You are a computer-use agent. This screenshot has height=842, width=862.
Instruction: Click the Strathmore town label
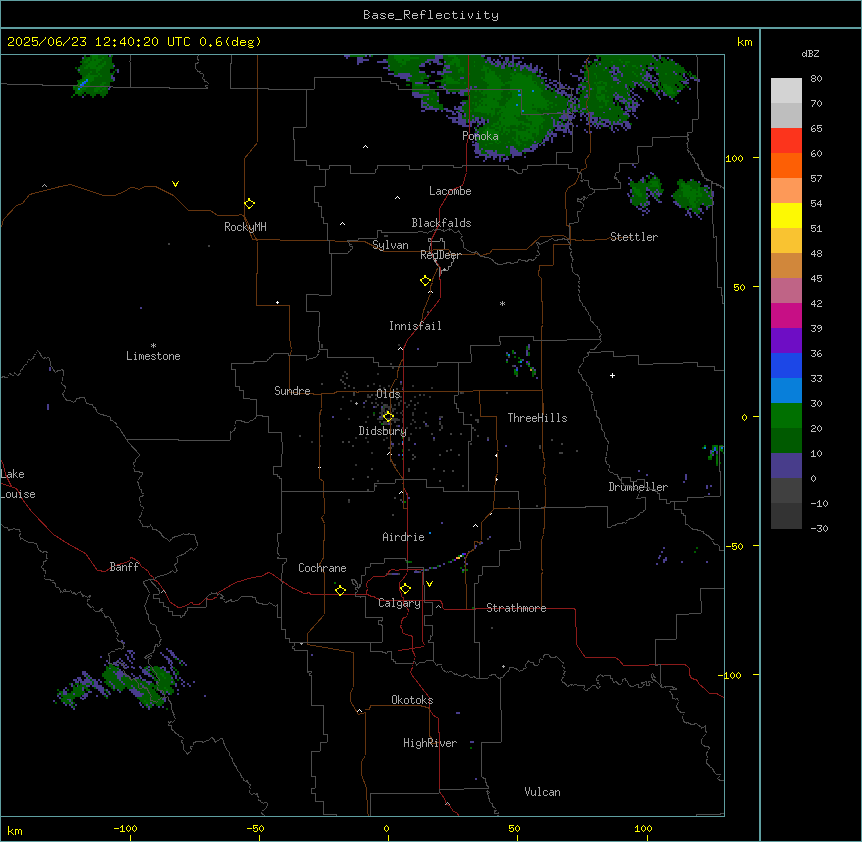[516, 608]
